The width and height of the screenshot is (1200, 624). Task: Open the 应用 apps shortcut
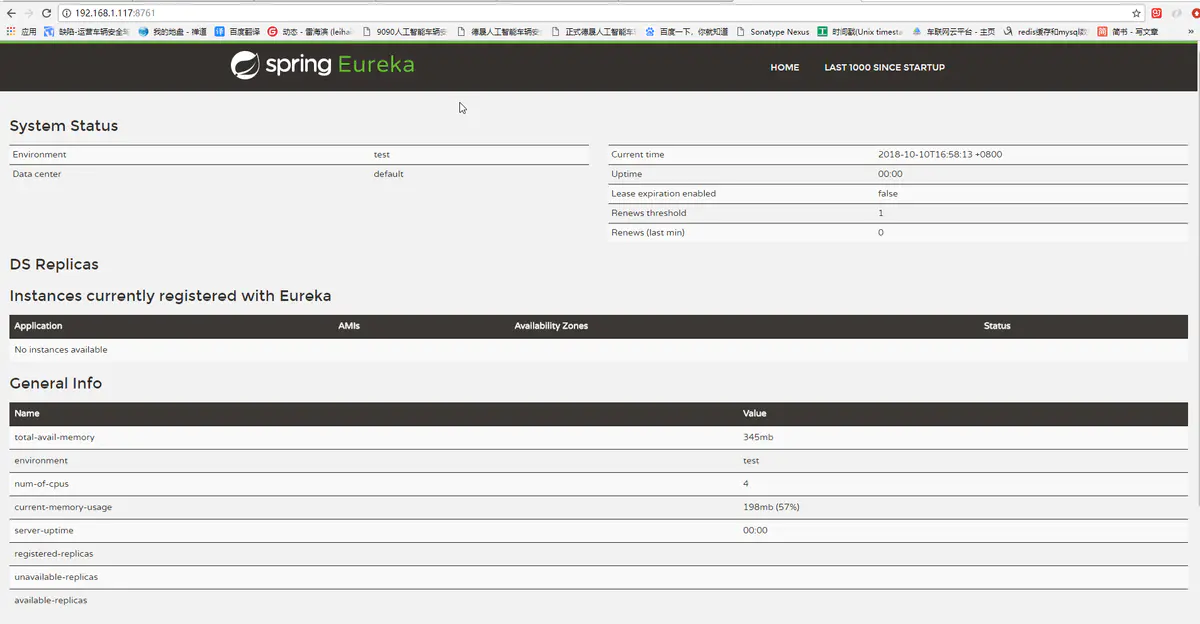(x=22, y=31)
